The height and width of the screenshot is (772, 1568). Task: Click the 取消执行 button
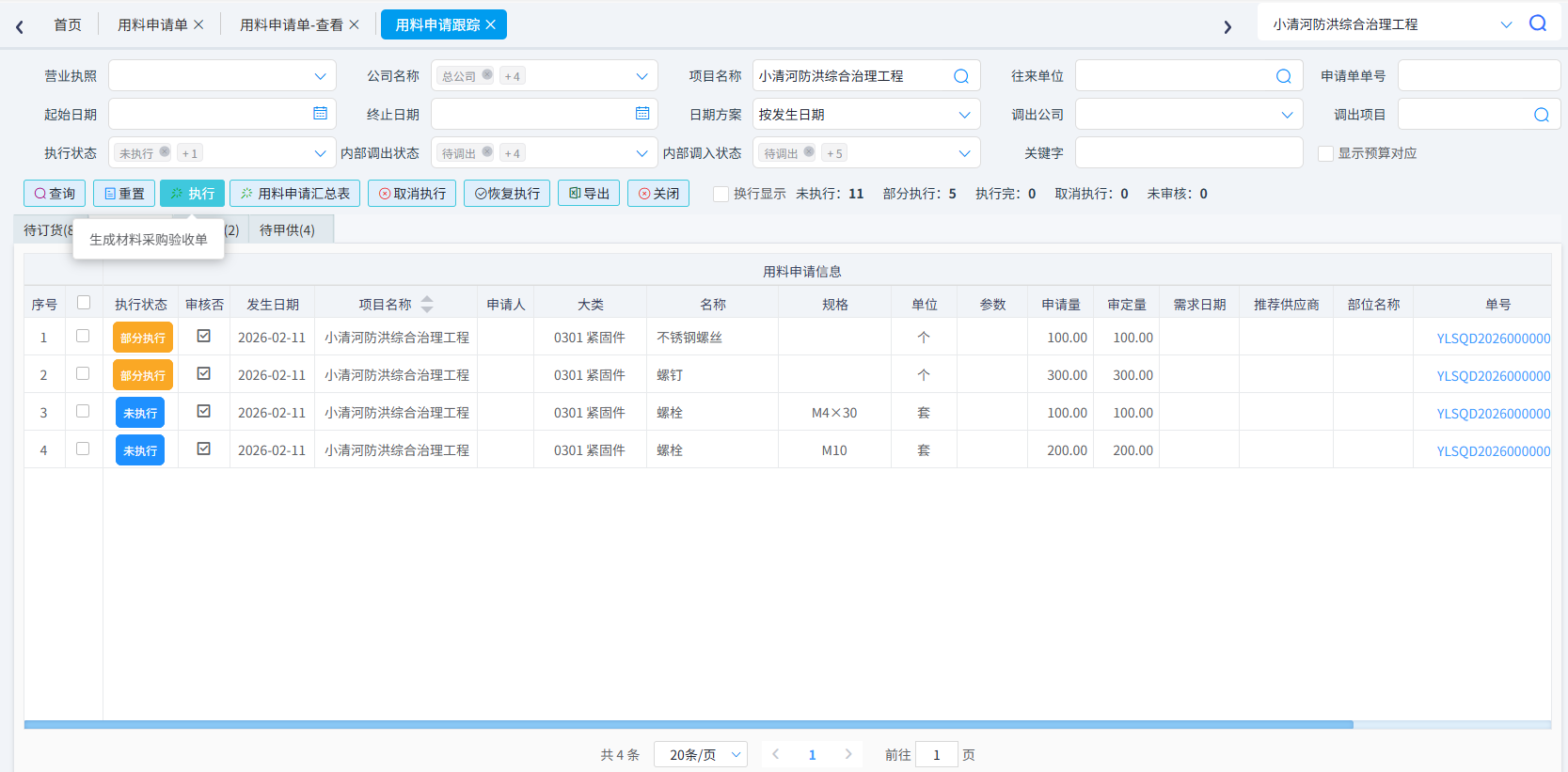pyautogui.click(x=412, y=194)
